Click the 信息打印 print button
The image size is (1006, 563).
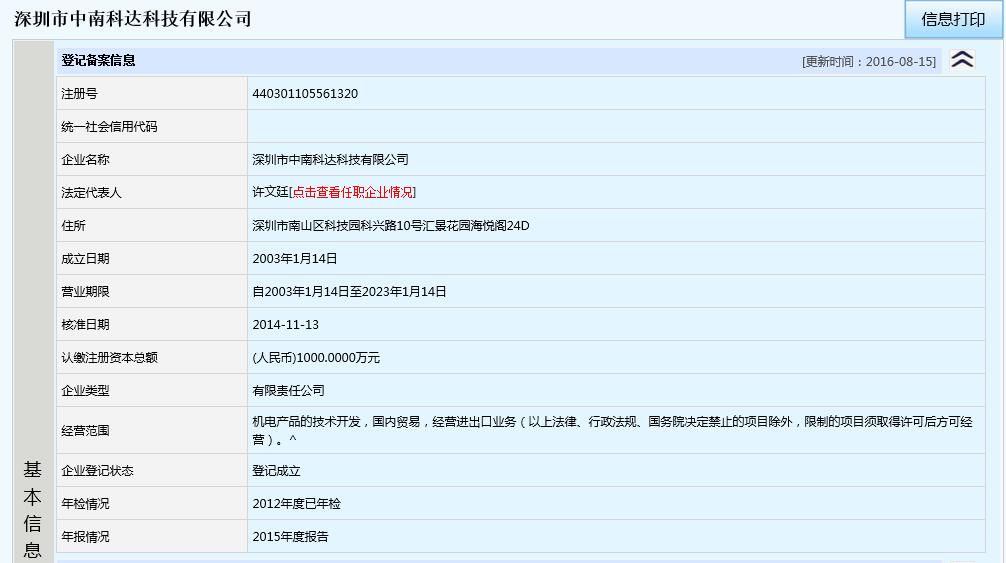pos(952,19)
